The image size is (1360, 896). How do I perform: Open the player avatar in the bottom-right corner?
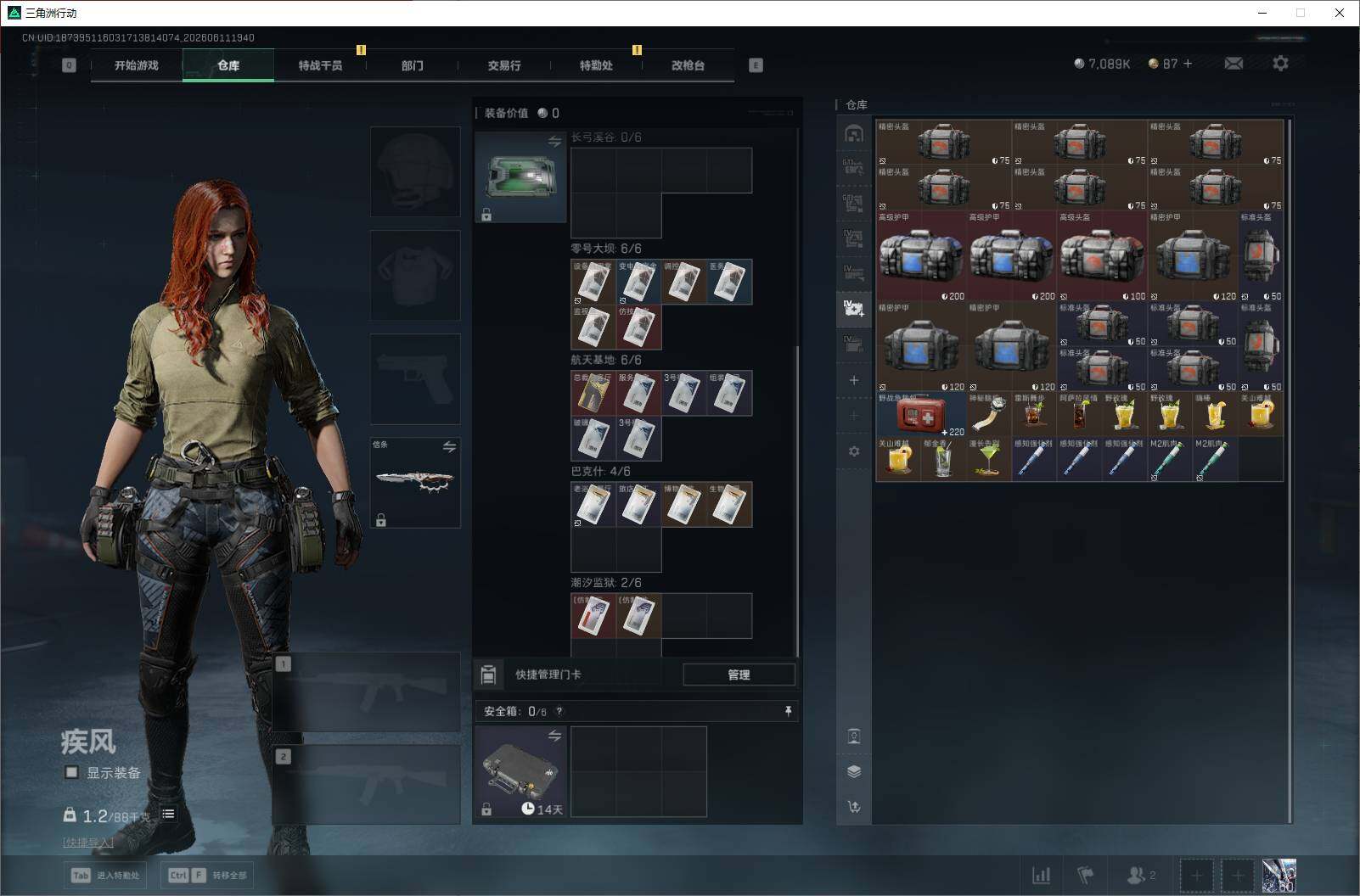[1279, 875]
